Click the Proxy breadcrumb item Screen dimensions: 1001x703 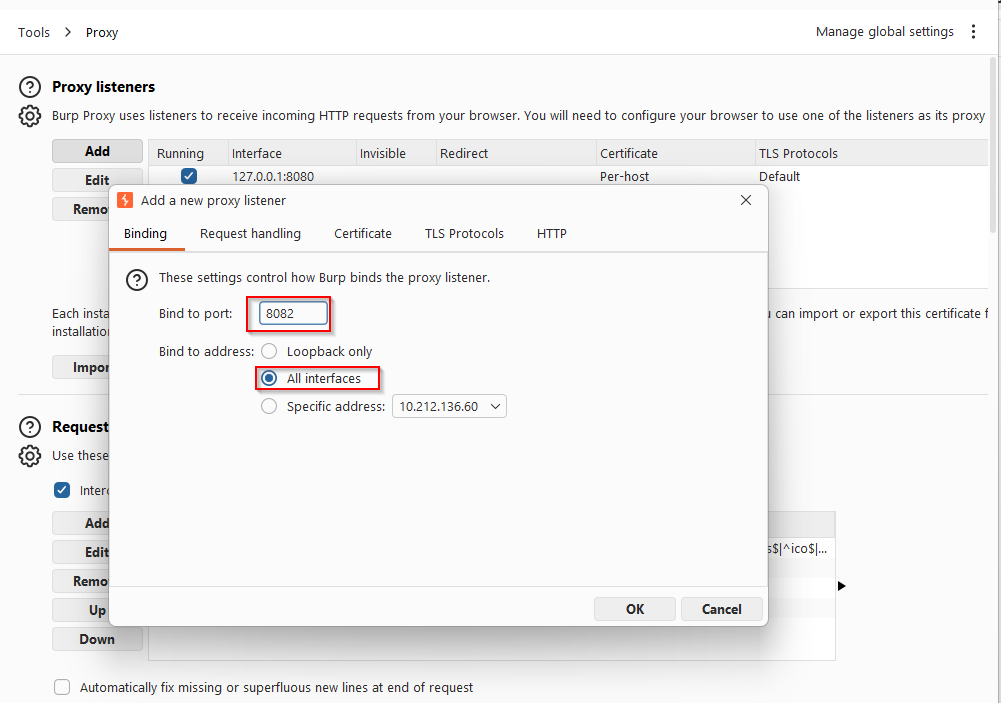point(102,33)
